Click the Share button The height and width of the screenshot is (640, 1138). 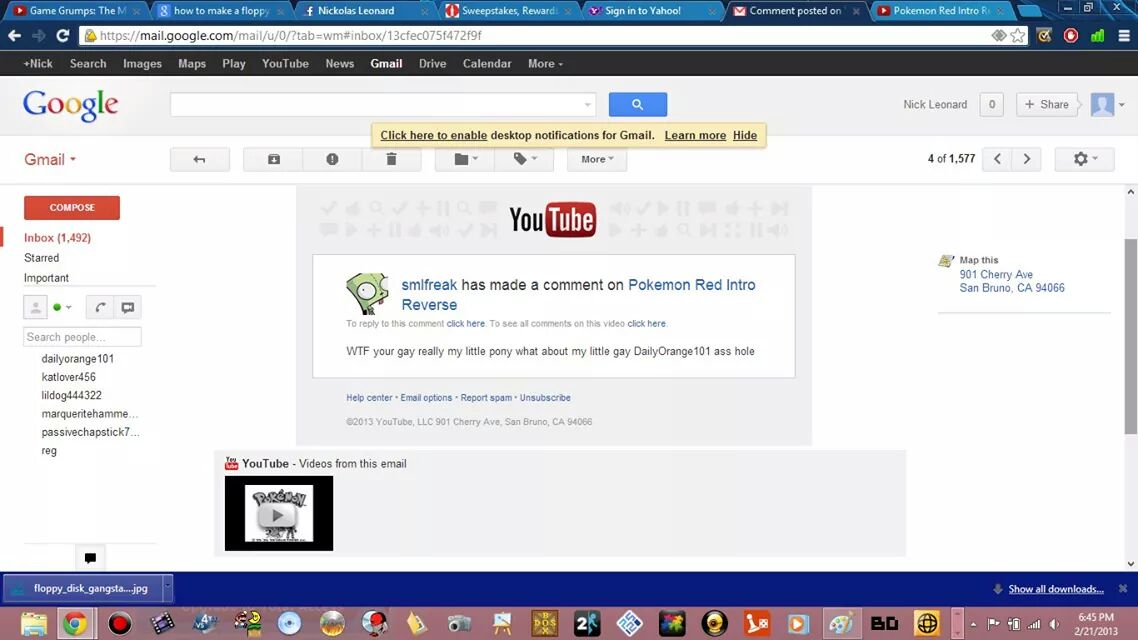(1047, 104)
